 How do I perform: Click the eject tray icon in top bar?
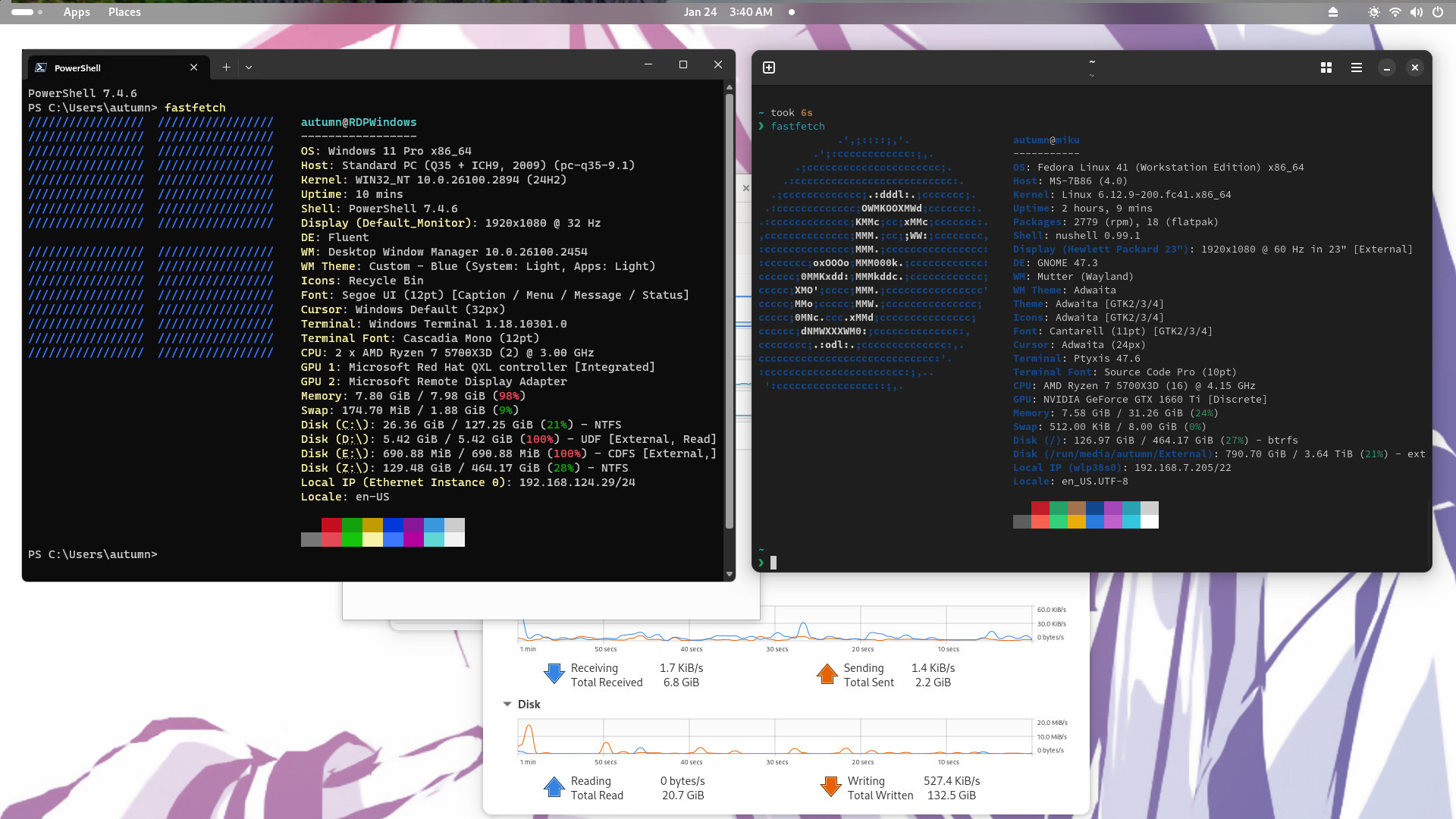1333,12
